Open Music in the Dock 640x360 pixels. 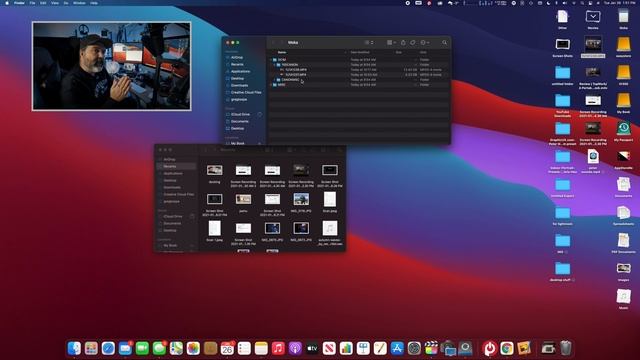pyautogui.click(x=278, y=348)
